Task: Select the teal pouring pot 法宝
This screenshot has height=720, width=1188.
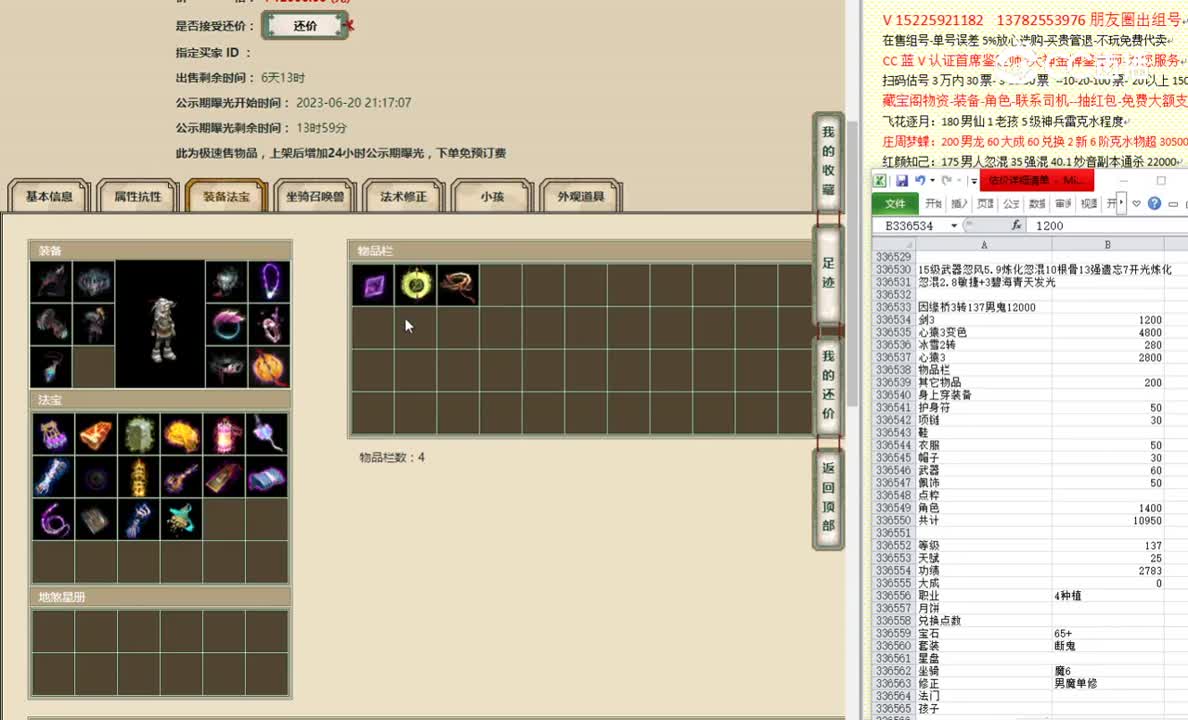Action: tap(181, 520)
